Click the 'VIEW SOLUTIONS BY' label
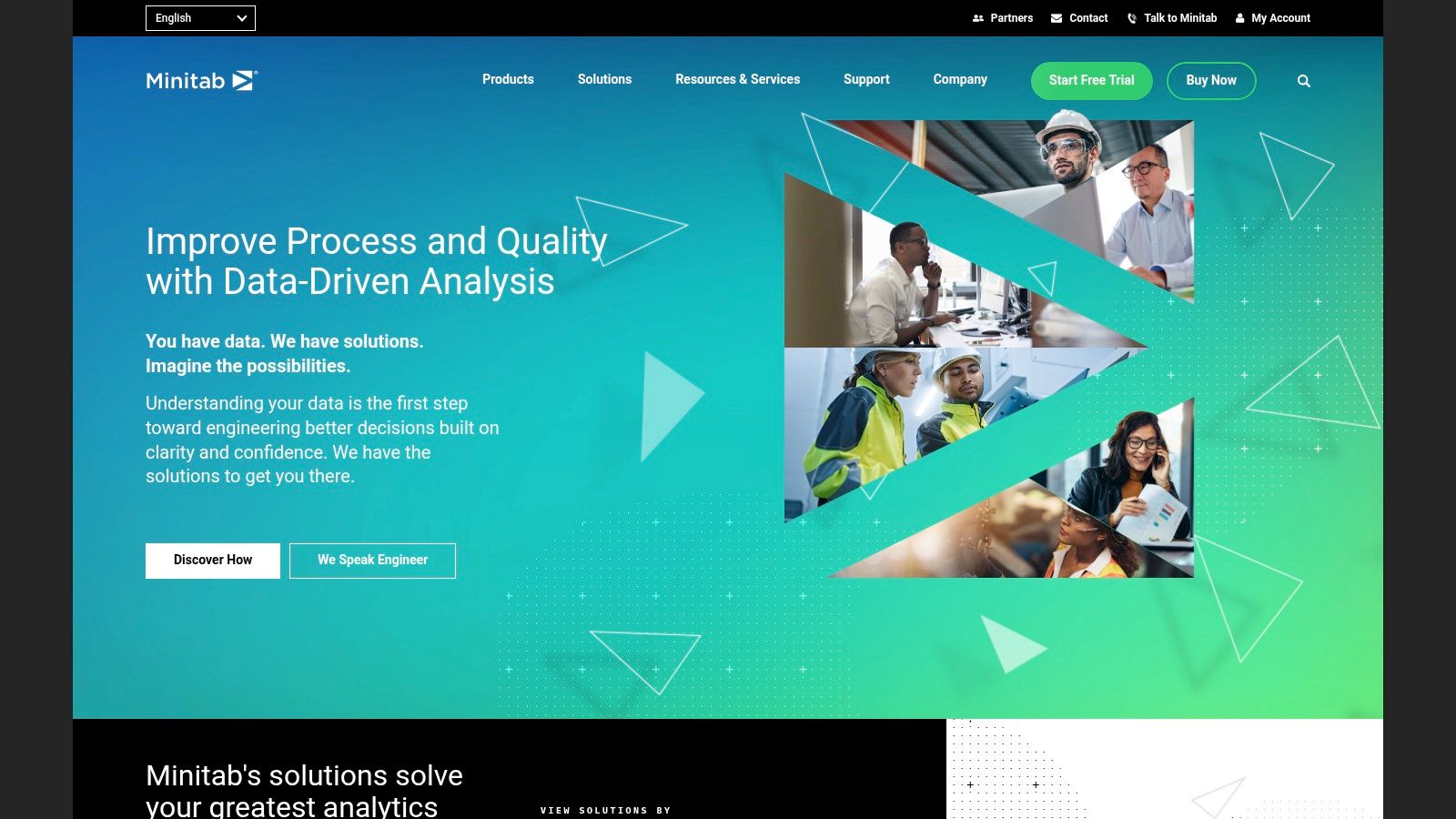The width and height of the screenshot is (1456, 819). coord(605,810)
